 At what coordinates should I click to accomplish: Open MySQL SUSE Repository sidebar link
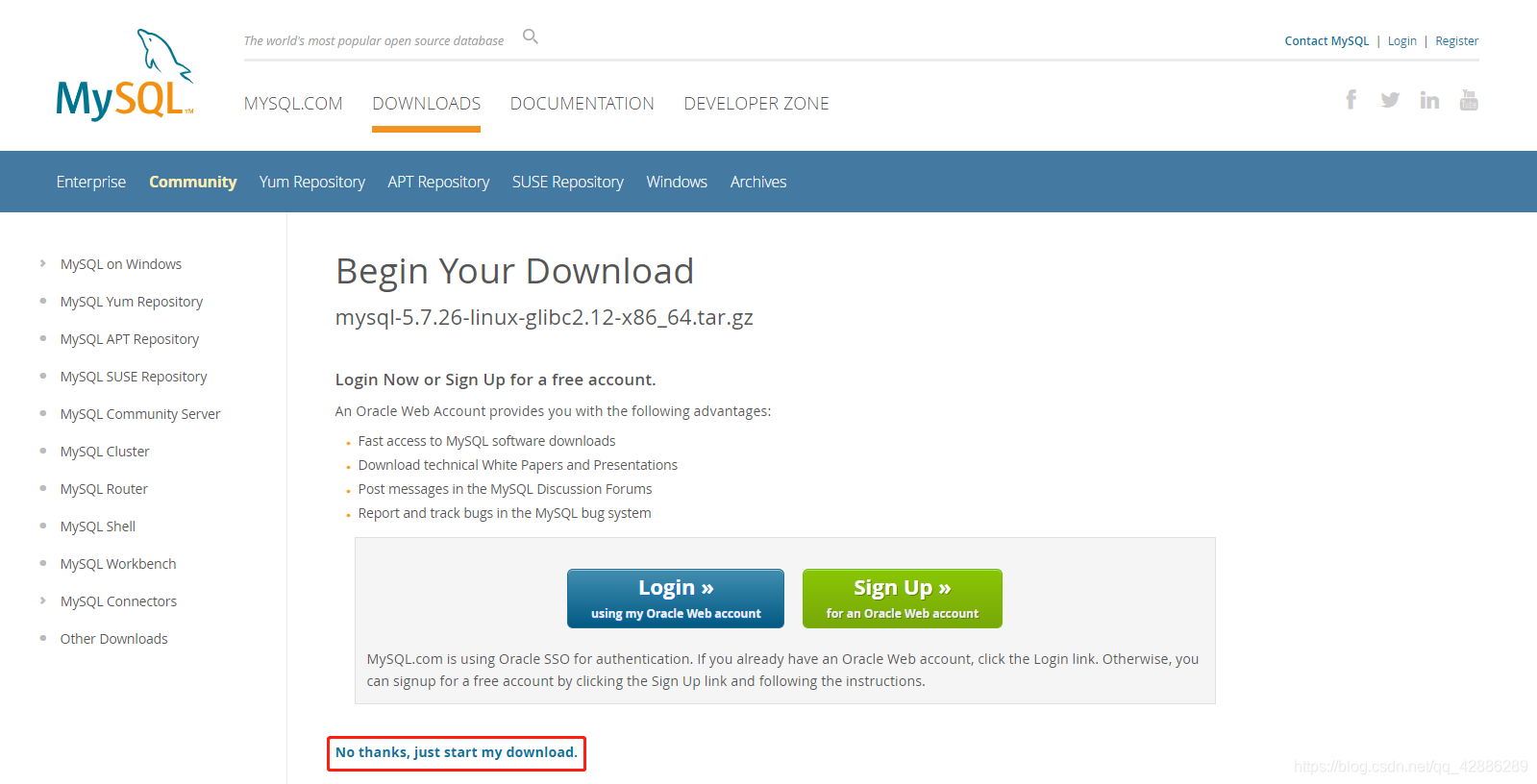click(134, 377)
